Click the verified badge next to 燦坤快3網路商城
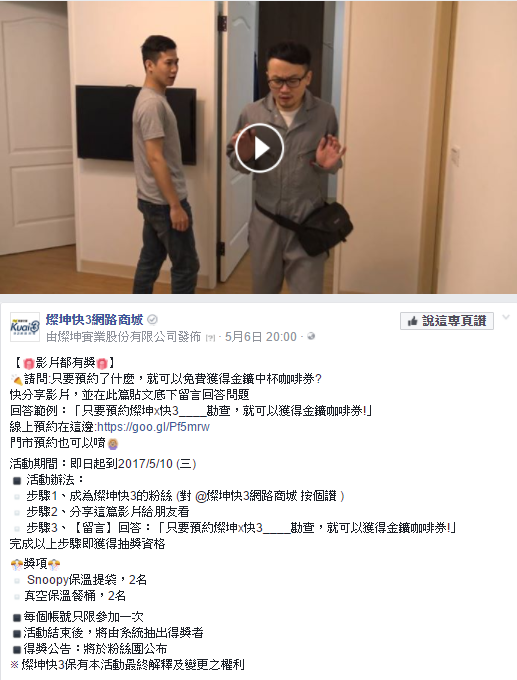Screen dimensions: 517x680 (x=152, y=320)
